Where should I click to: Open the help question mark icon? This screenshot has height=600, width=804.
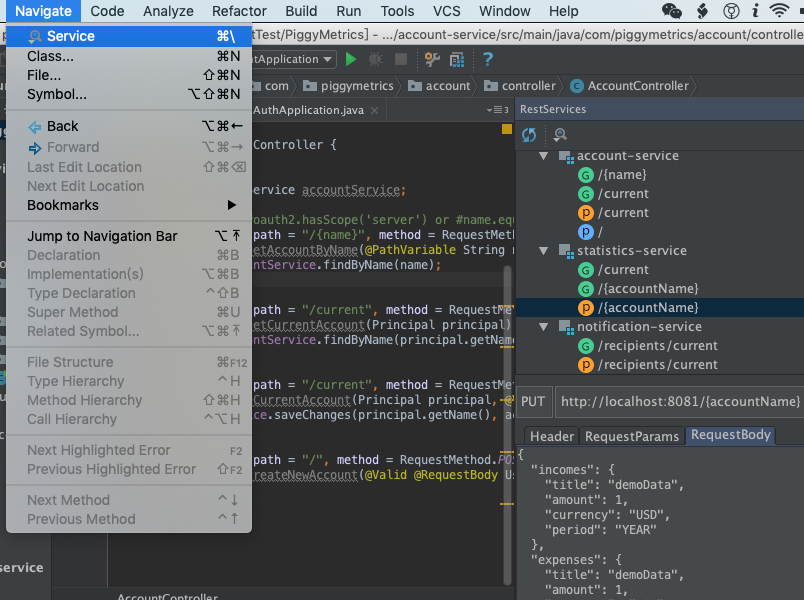[488, 59]
